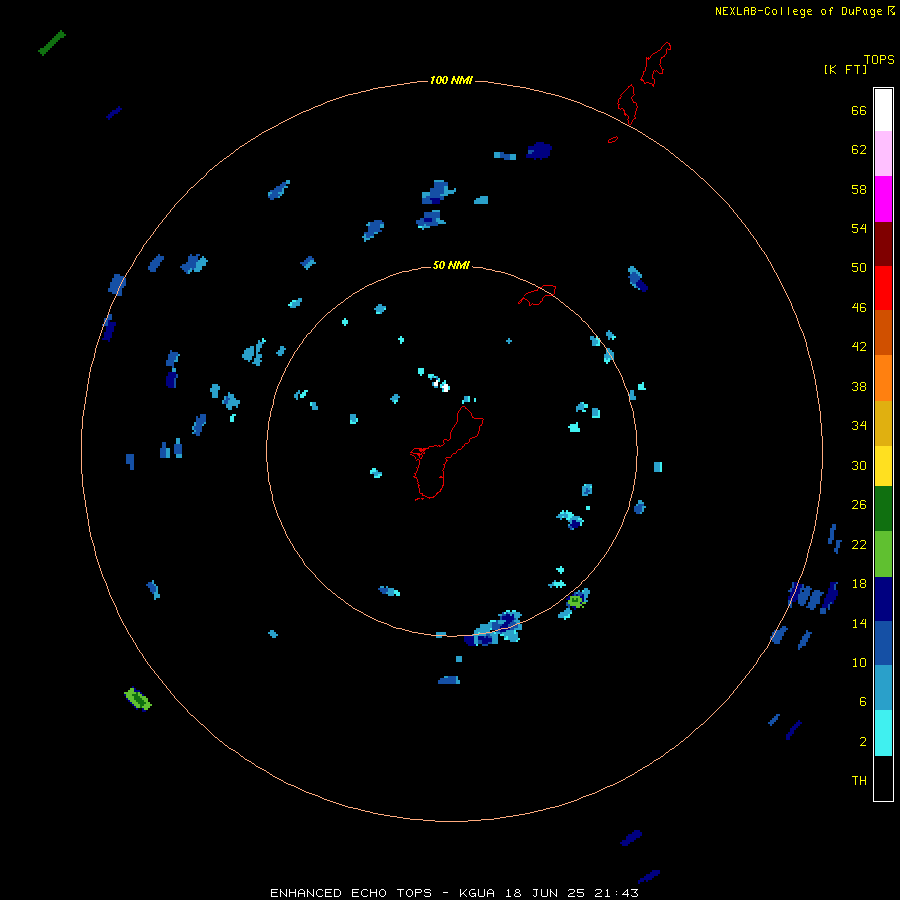Screen dimensions: 900x900
Task: Click the "10" legend value
Action: pyautogui.click(x=859, y=663)
